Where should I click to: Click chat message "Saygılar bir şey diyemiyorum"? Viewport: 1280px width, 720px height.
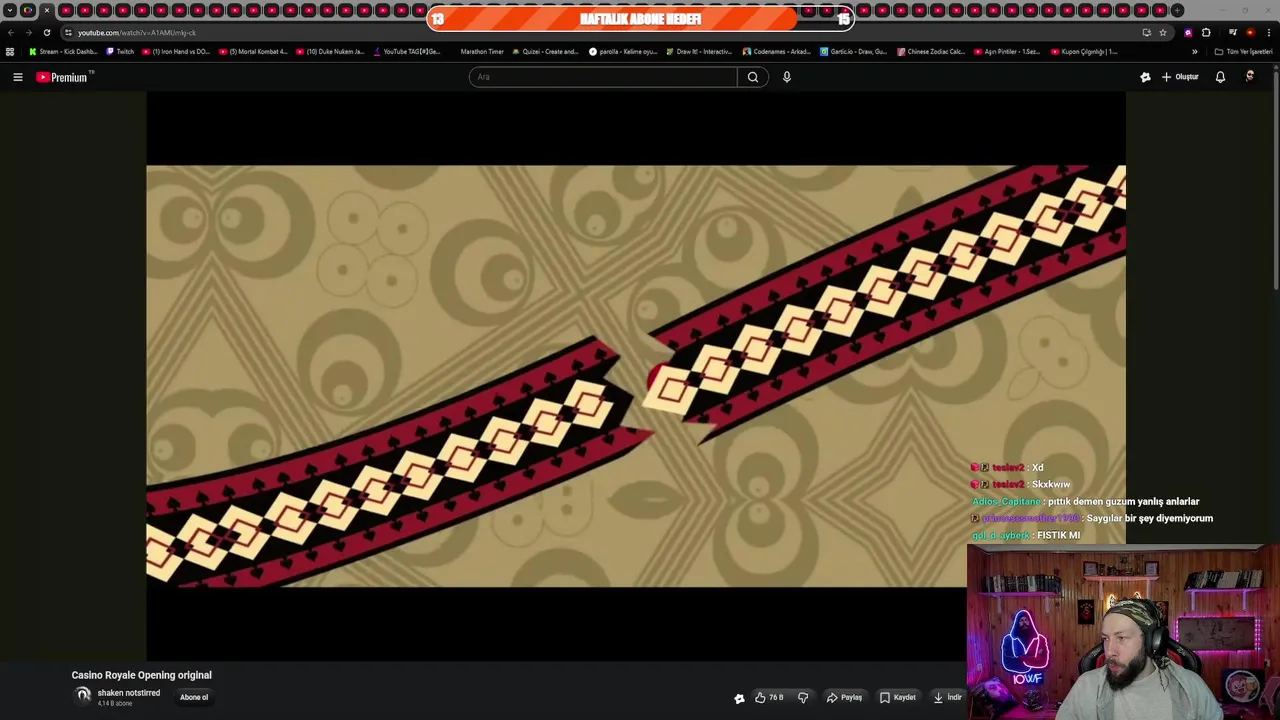(x=1150, y=518)
